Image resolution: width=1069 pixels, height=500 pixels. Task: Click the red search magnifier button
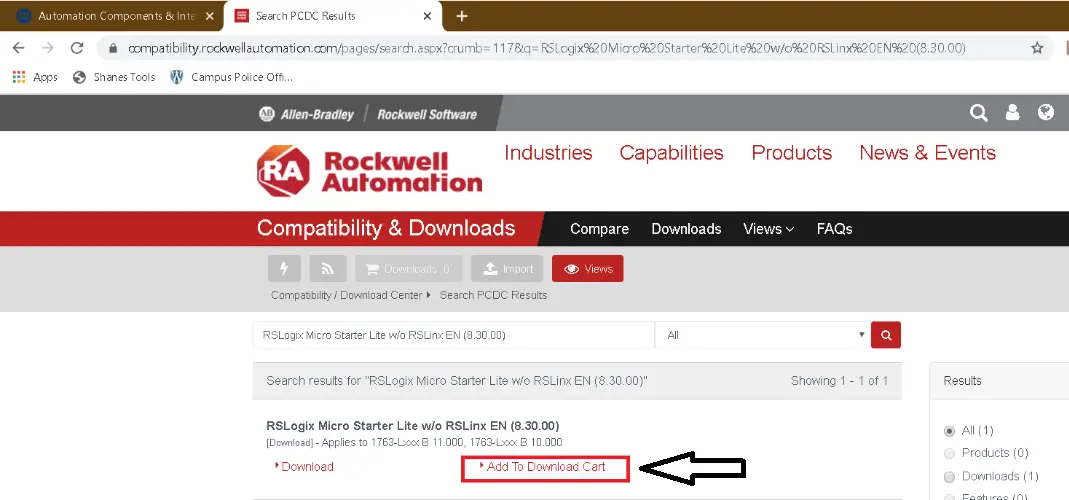[886, 335]
